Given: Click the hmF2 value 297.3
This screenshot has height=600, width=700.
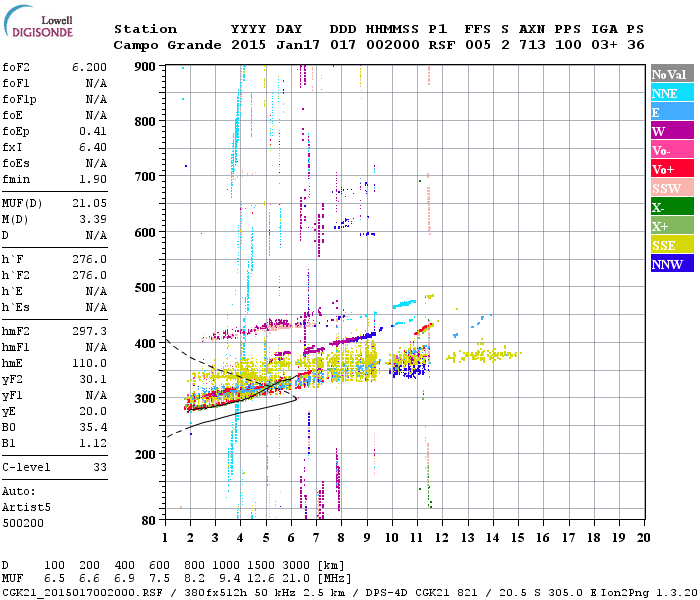Looking at the screenshot, I should coord(89,331).
